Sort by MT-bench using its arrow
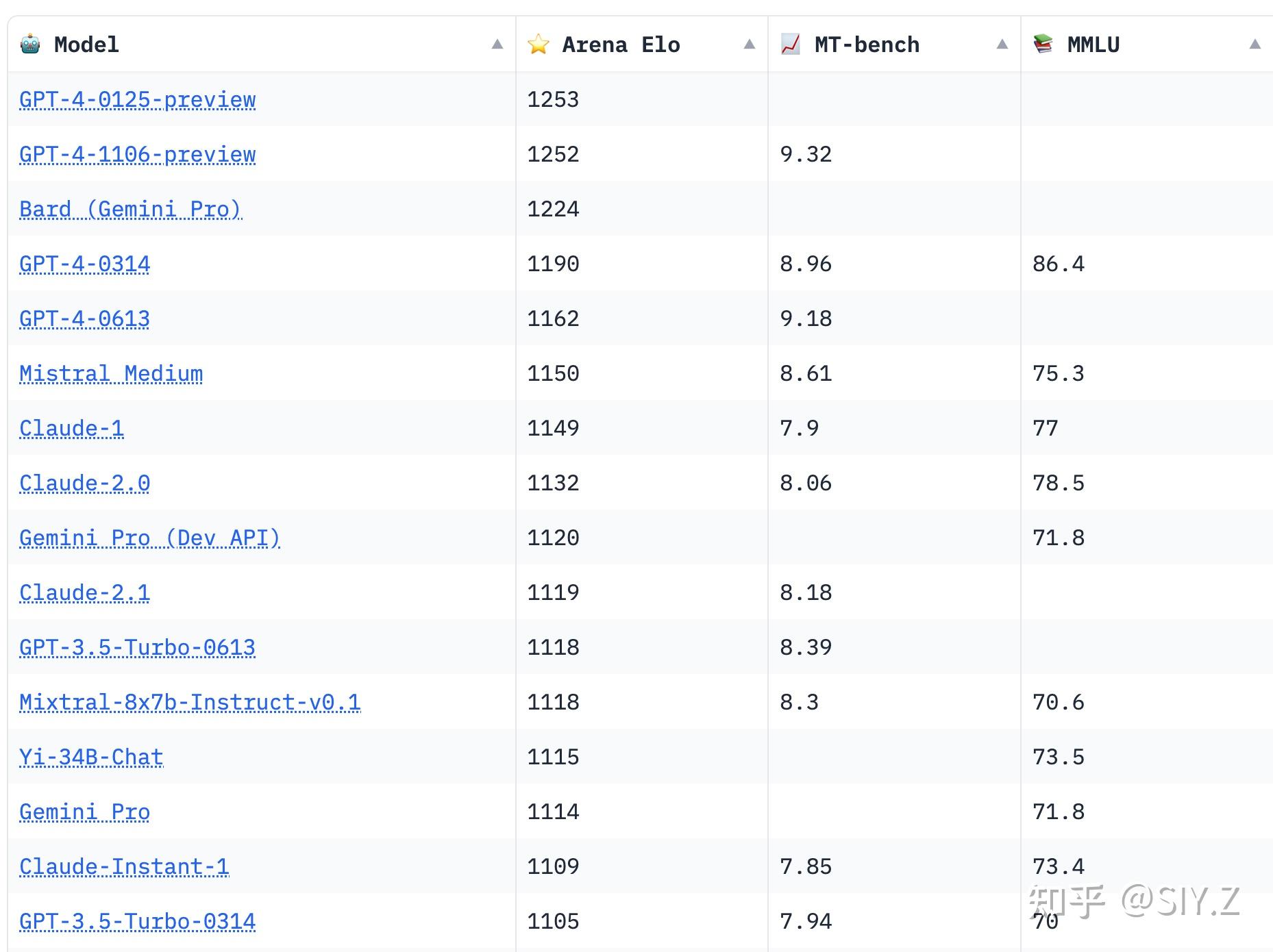Image resolution: width=1273 pixels, height=952 pixels. point(1002,45)
